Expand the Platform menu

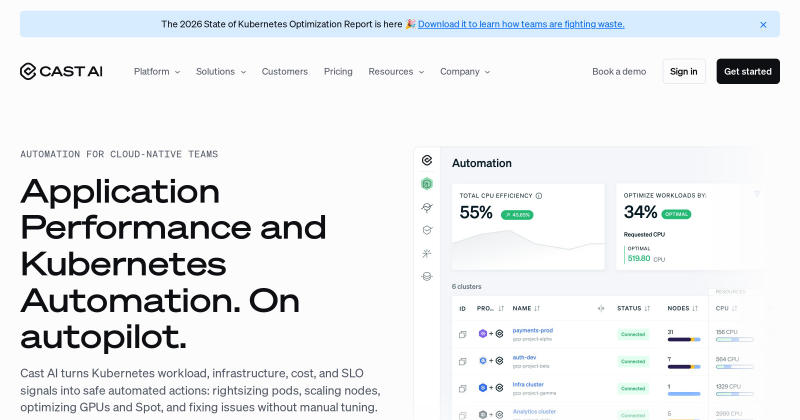pos(157,71)
